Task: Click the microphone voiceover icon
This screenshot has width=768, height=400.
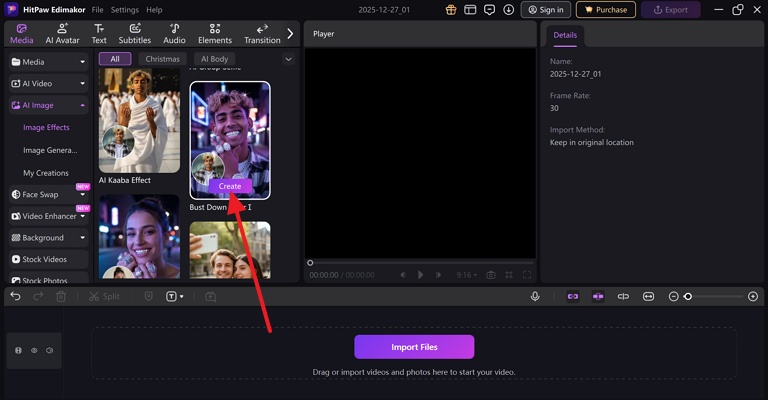Action: click(535, 296)
